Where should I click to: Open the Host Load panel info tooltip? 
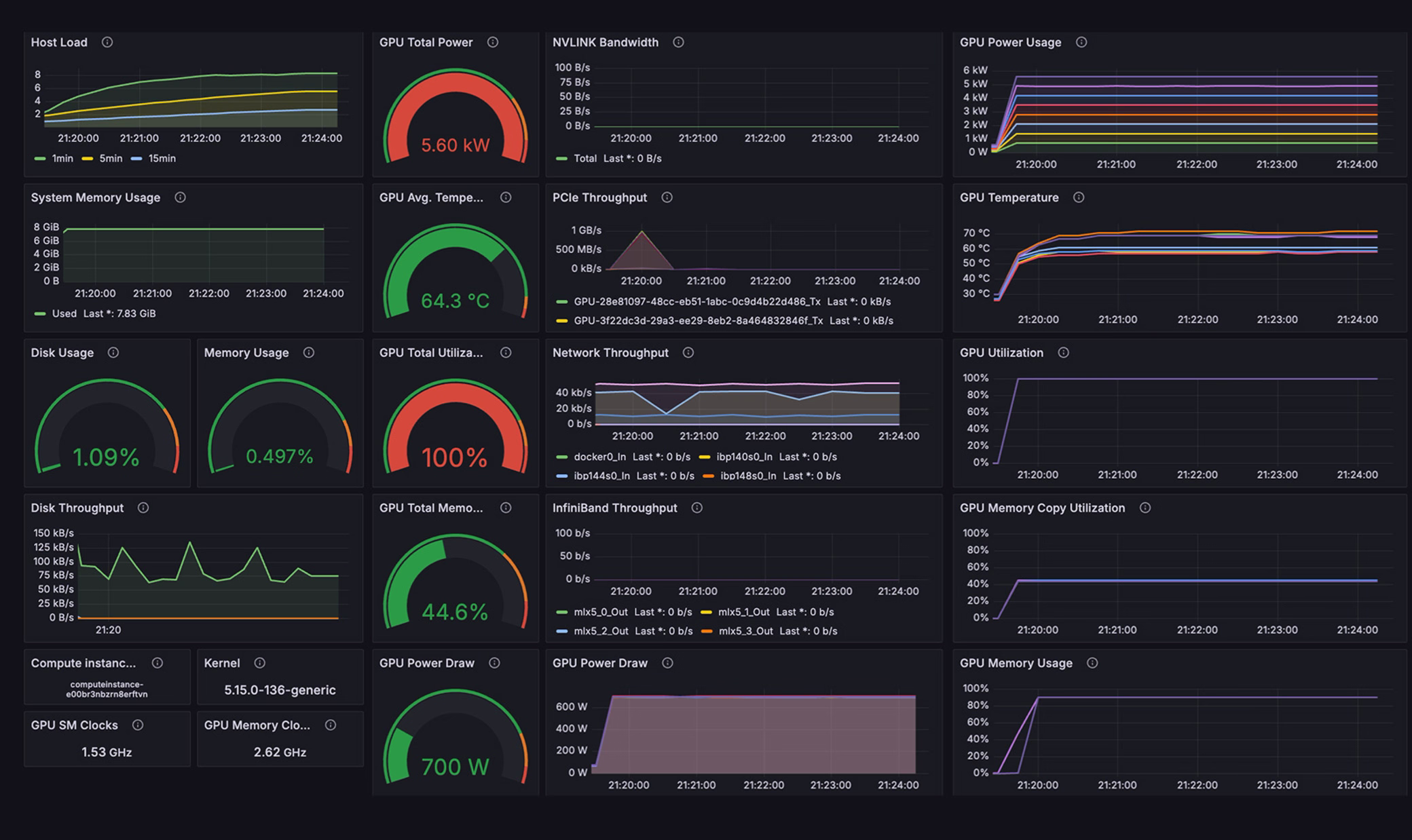click(x=107, y=42)
